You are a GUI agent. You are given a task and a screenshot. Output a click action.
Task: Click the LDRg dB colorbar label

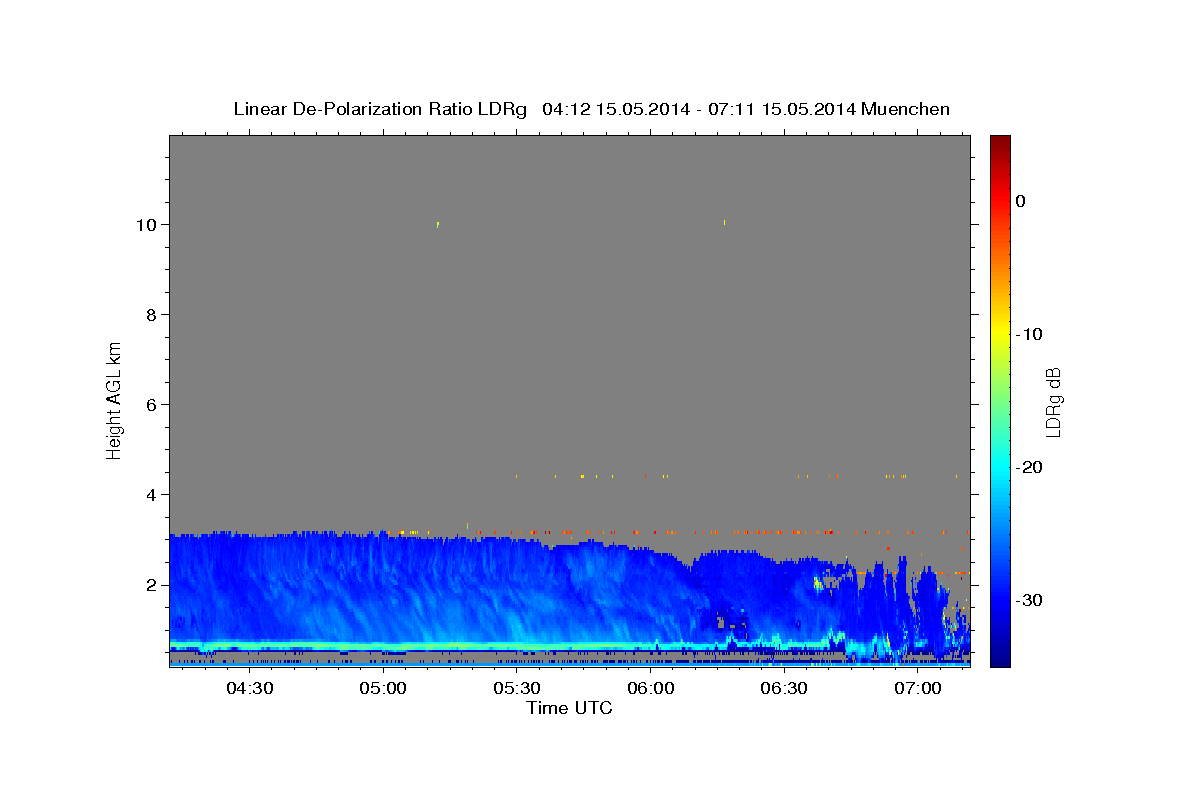click(1053, 402)
